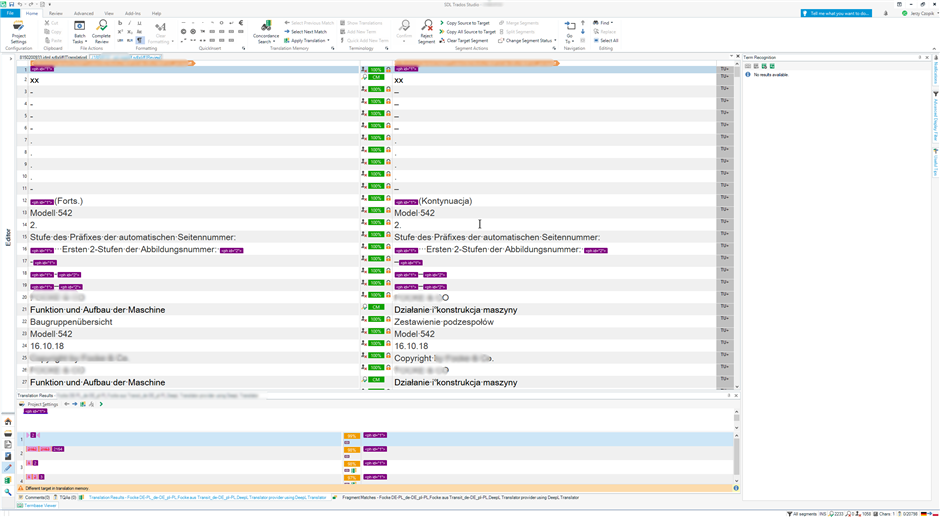
Task: Expand QuickInsert group dialog launcher
Action: click(243, 49)
